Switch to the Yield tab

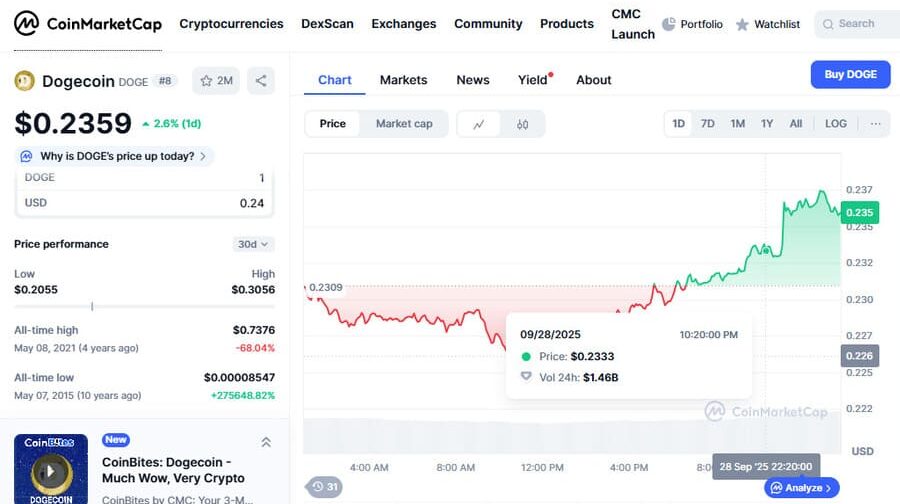point(534,80)
